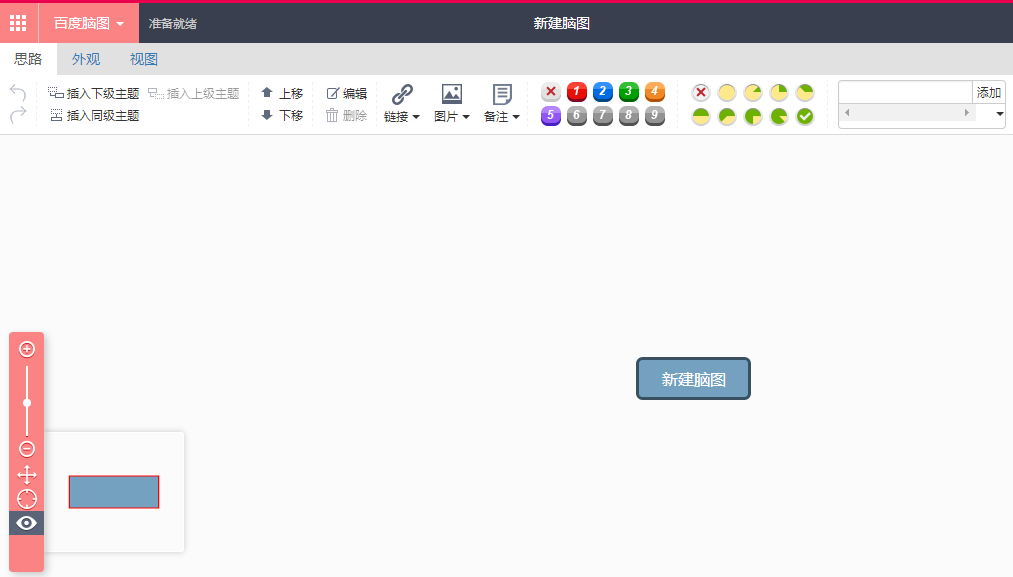Set priority 7 gray icon
Image resolution: width=1013 pixels, height=577 pixels.
coord(603,116)
